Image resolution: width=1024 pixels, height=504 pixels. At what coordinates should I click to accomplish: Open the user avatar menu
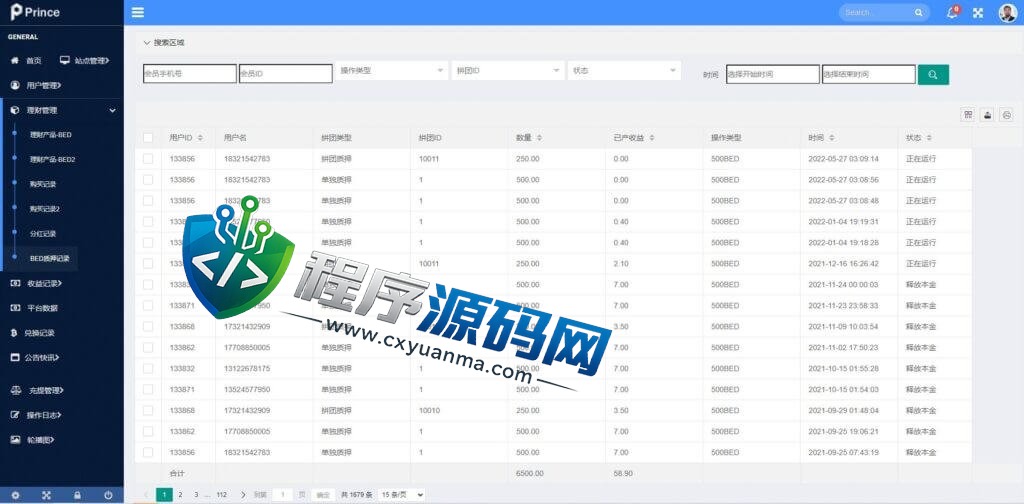[1008, 12]
